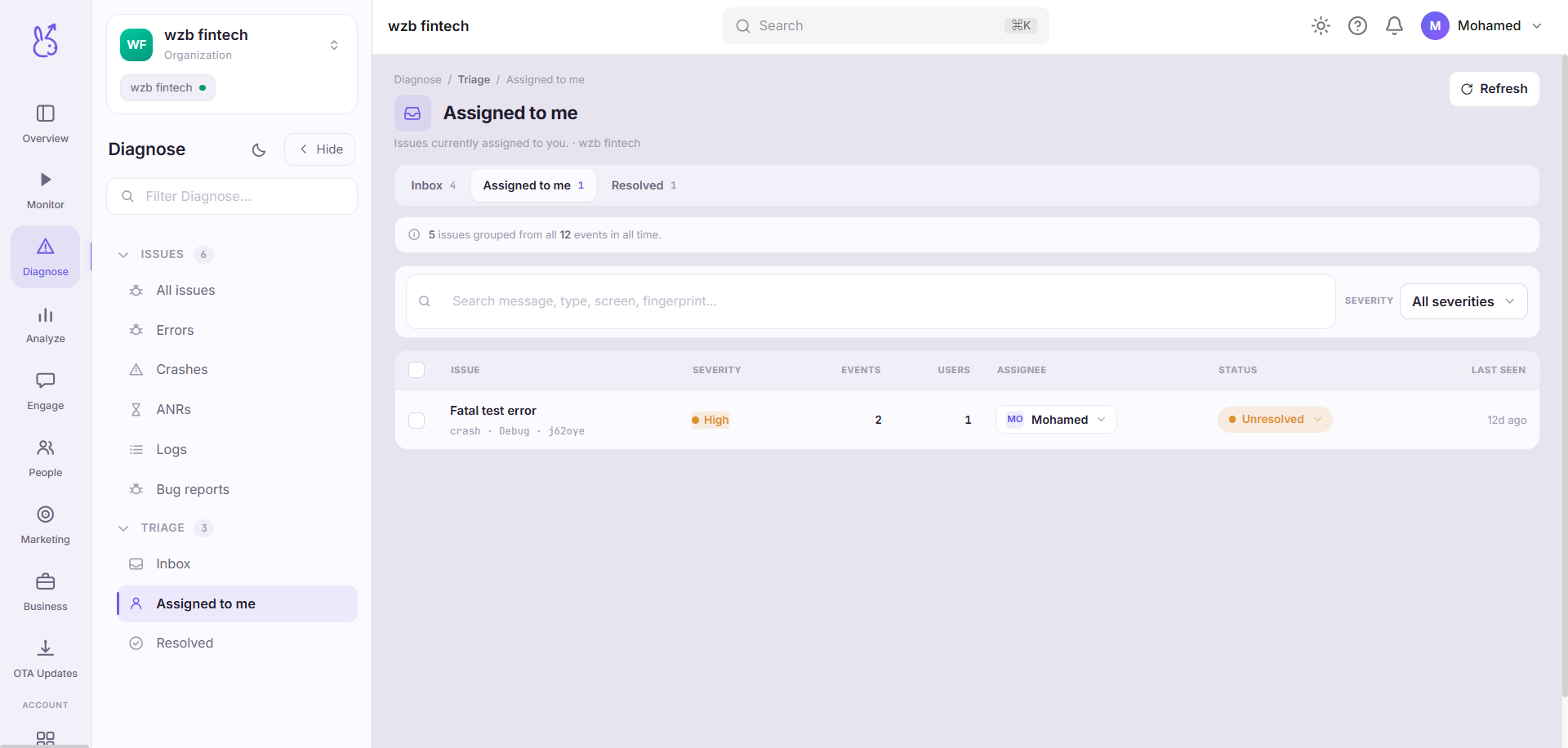
Task: Open the All severities dropdown
Action: (1463, 301)
